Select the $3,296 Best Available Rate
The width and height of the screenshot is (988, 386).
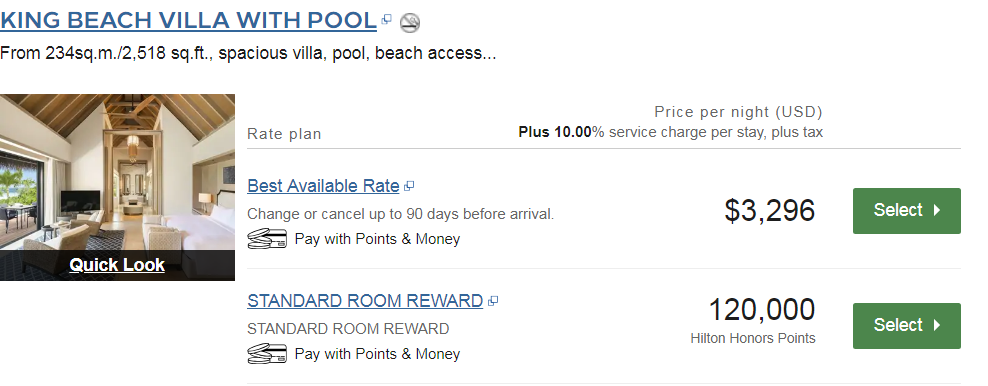click(x=907, y=210)
